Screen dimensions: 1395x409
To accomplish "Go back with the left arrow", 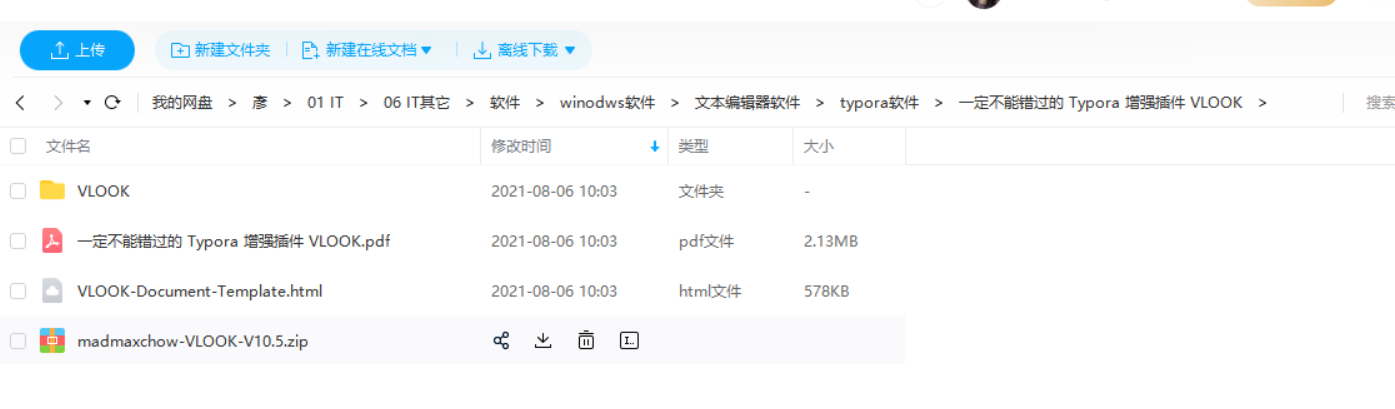I will tap(21, 102).
